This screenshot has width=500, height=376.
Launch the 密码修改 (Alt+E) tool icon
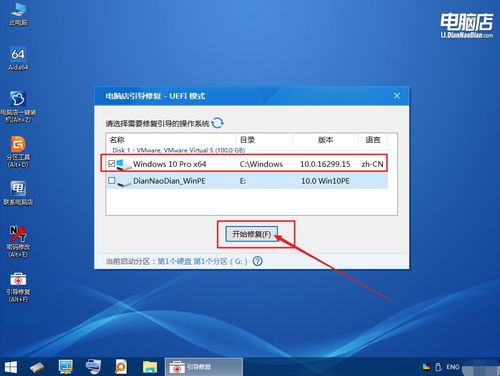(18, 242)
